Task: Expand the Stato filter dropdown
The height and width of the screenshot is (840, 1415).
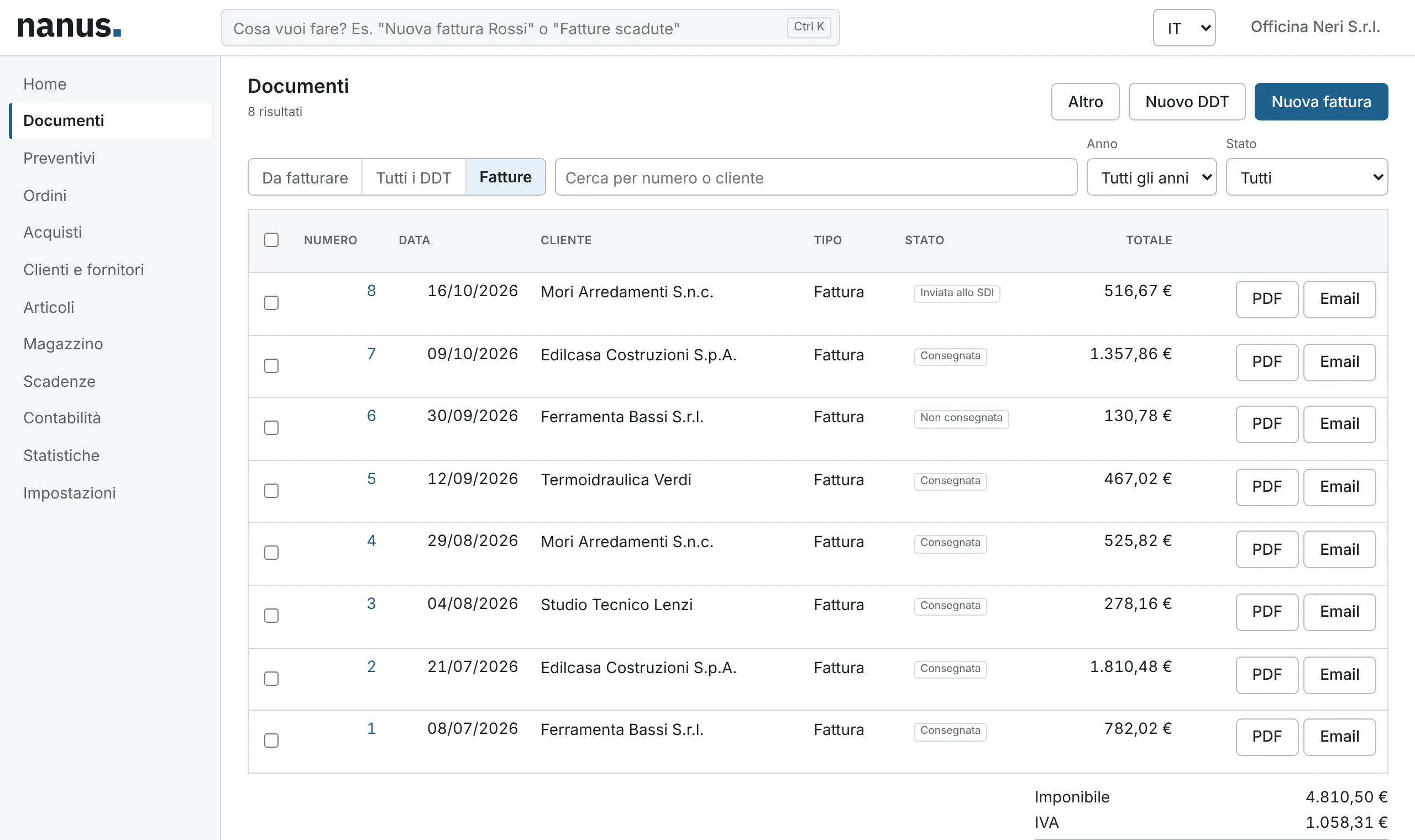Action: click(1306, 177)
